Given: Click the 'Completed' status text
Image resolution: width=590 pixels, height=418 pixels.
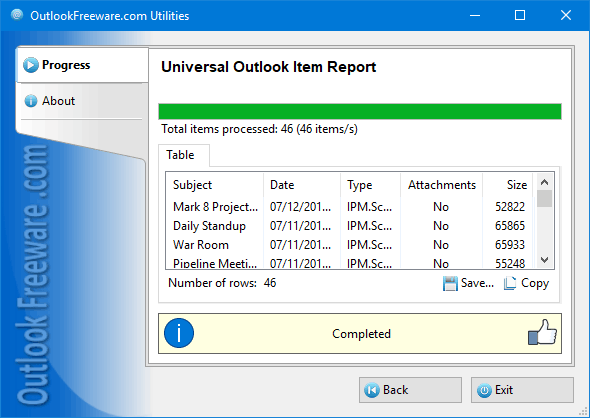Looking at the screenshot, I should pyautogui.click(x=361, y=334).
